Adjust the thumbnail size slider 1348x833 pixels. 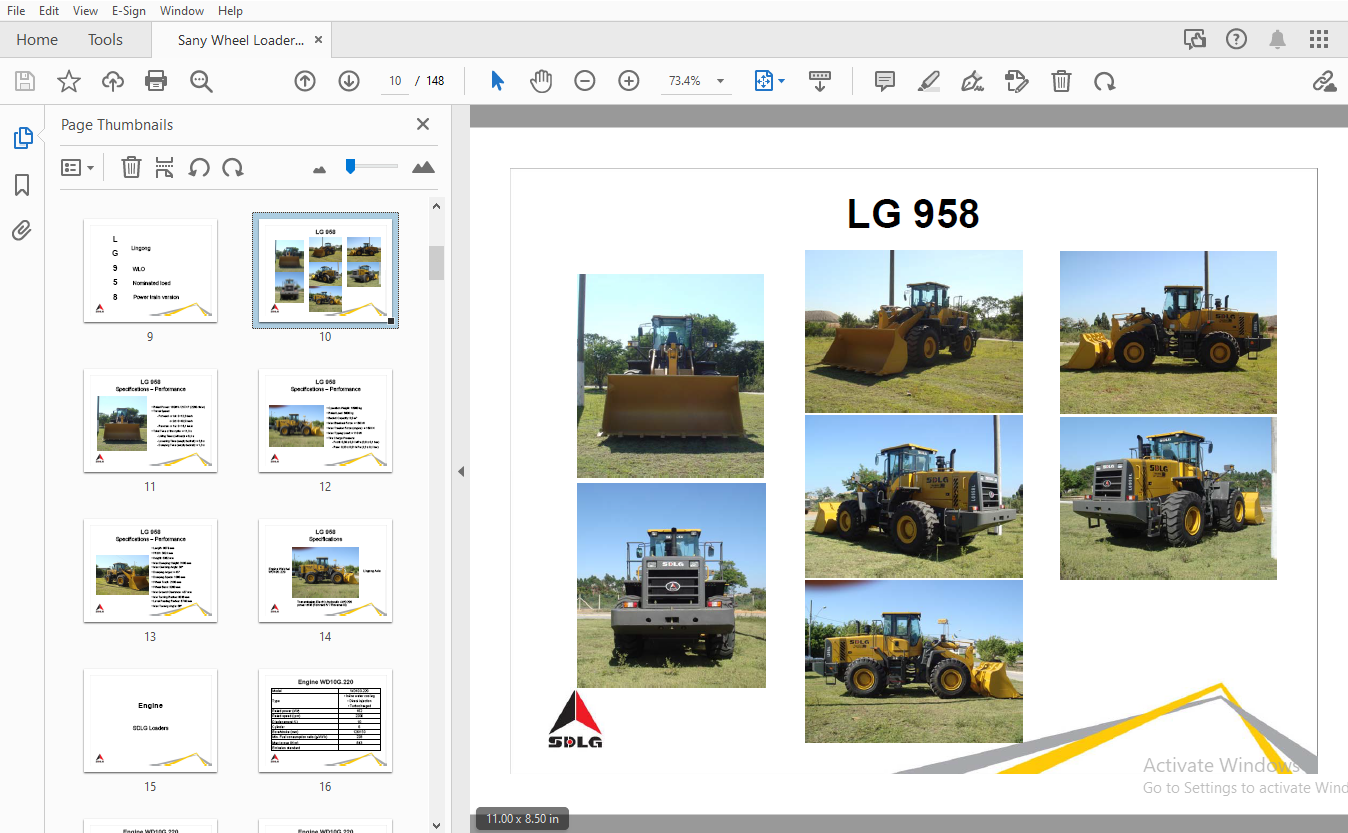click(350, 166)
